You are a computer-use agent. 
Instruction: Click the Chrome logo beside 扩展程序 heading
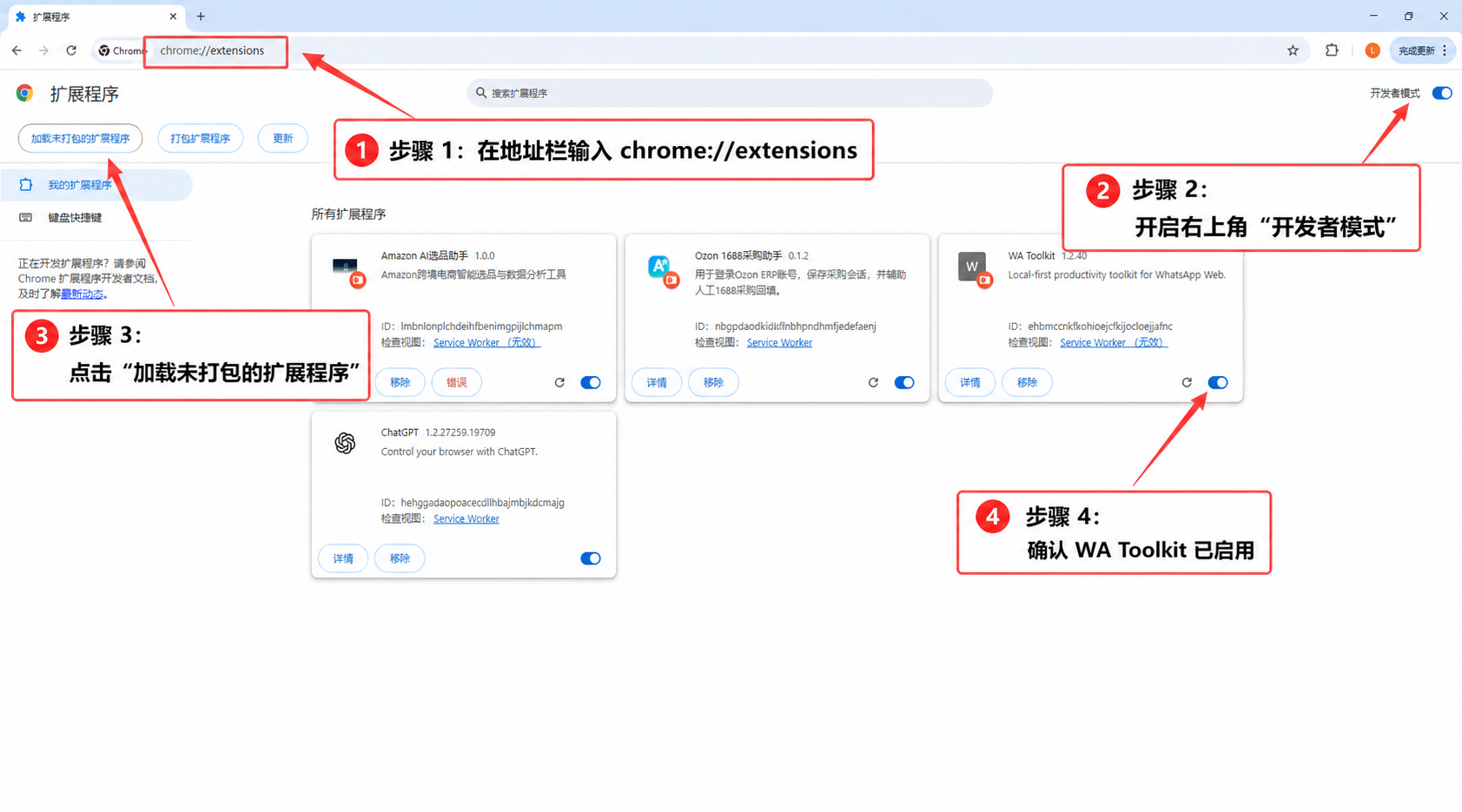(24, 93)
